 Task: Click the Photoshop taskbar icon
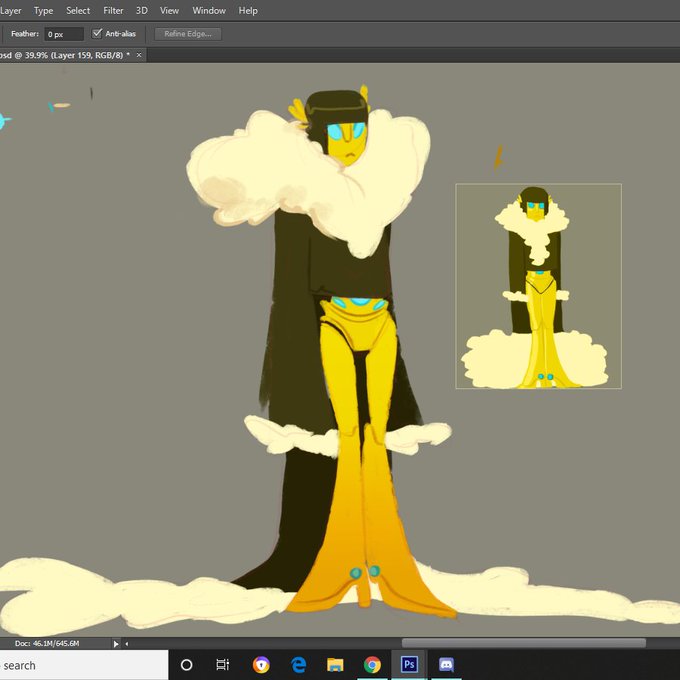[x=409, y=664]
